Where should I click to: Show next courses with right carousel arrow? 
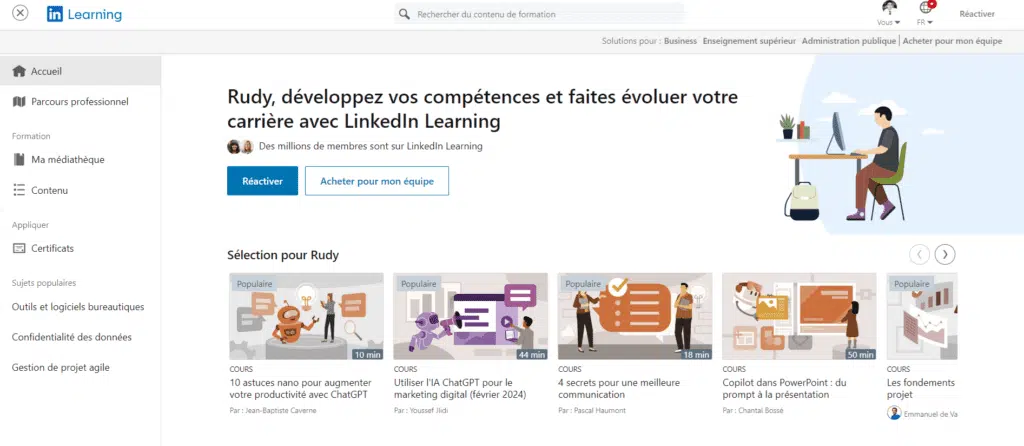pyautogui.click(x=945, y=254)
